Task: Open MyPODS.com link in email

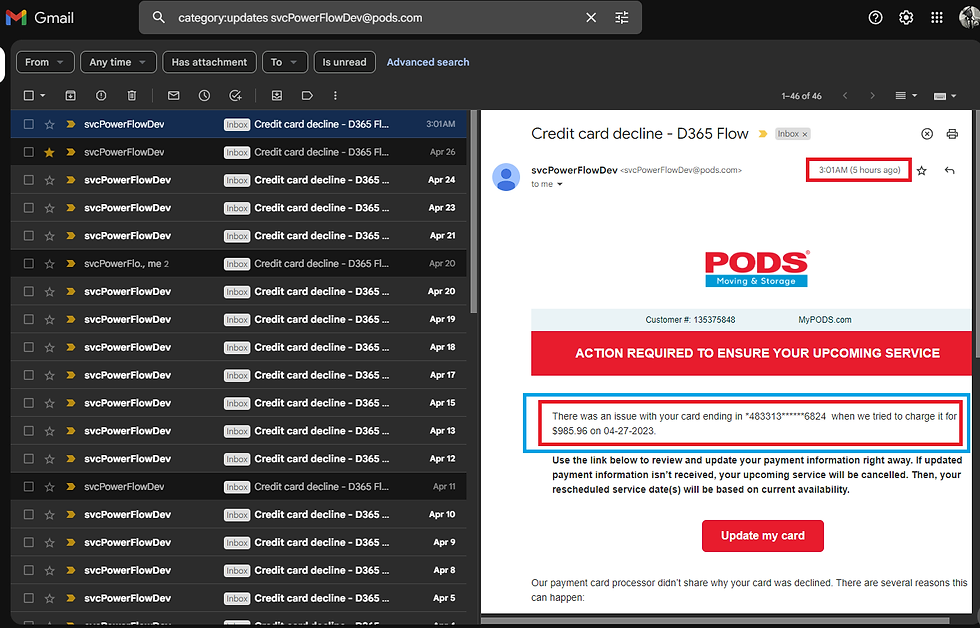Action: point(824,319)
